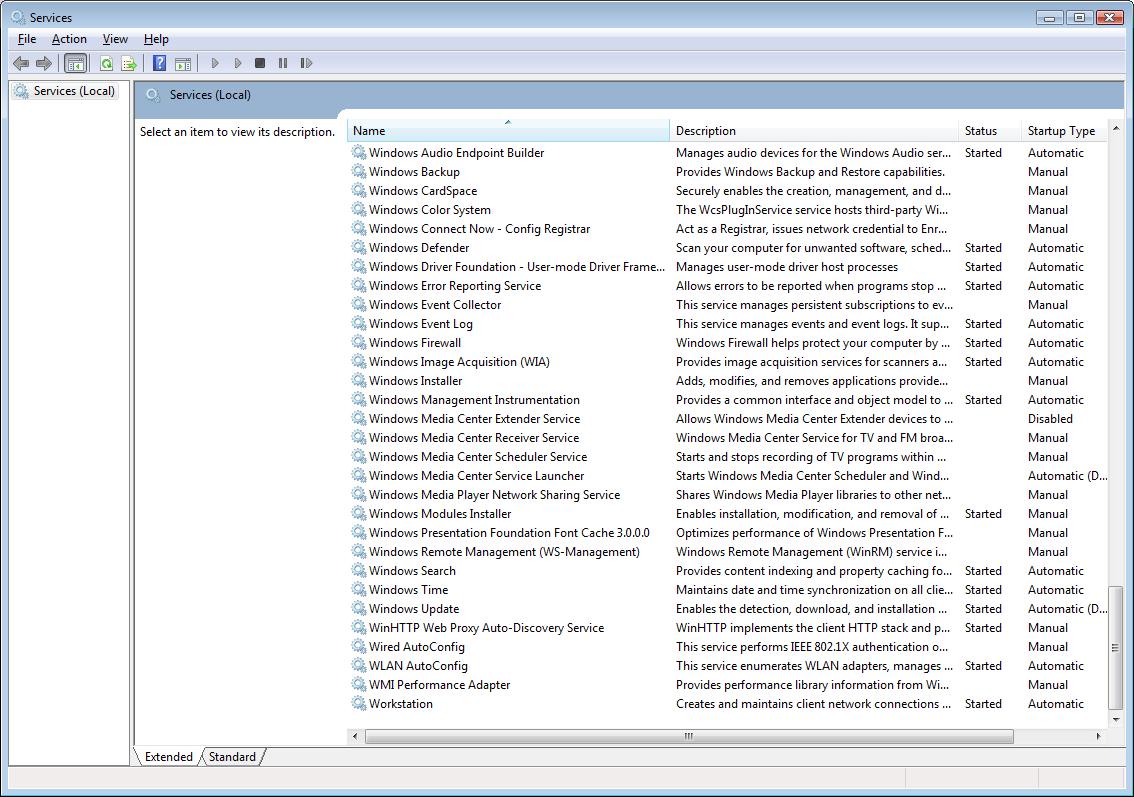
Task: Open the File menu
Action: [27, 39]
